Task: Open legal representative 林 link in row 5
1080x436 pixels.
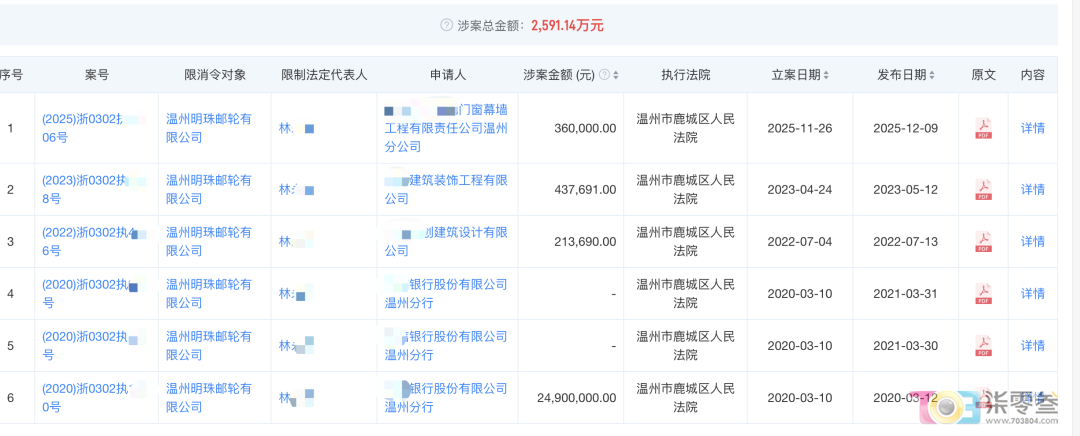Action: 296,346
